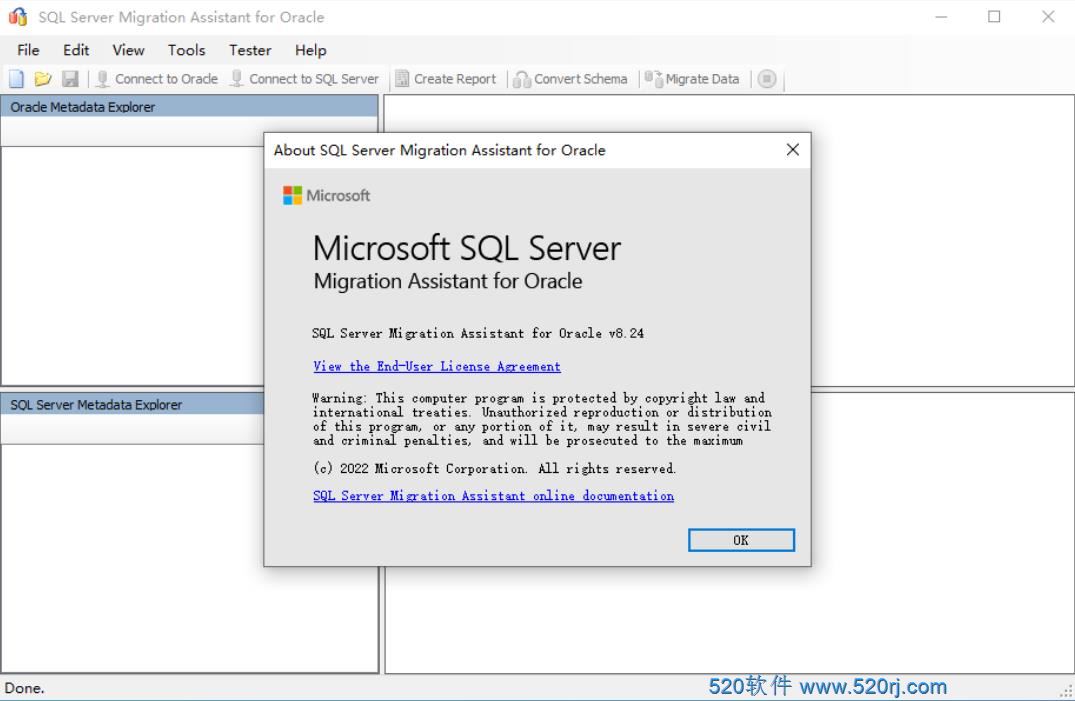Image resolution: width=1075 pixels, height=701 pixels.
Task: Close the About dialog with X
Action: coord(793,150)
